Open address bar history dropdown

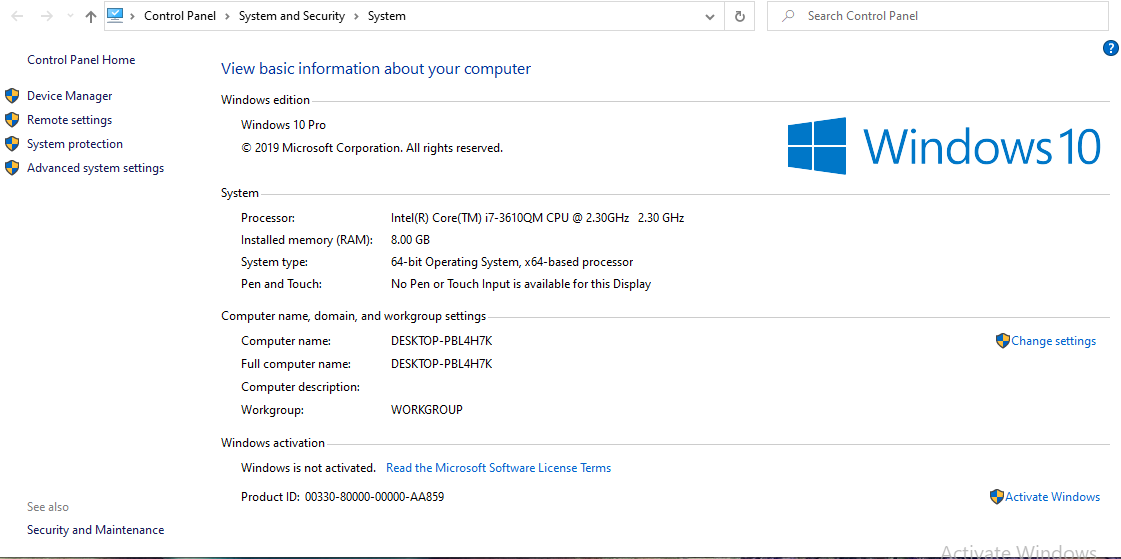click(710, 16)
